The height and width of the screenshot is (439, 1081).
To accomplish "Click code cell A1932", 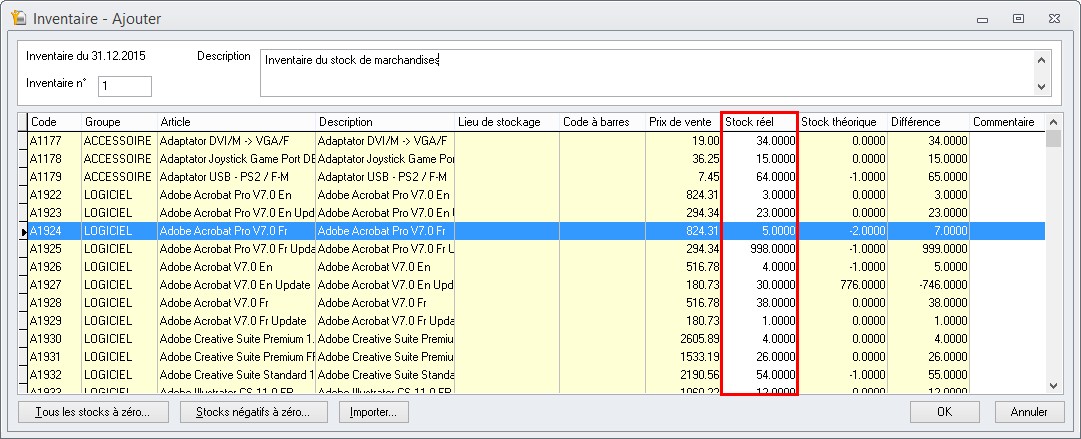I will (54, 375).
